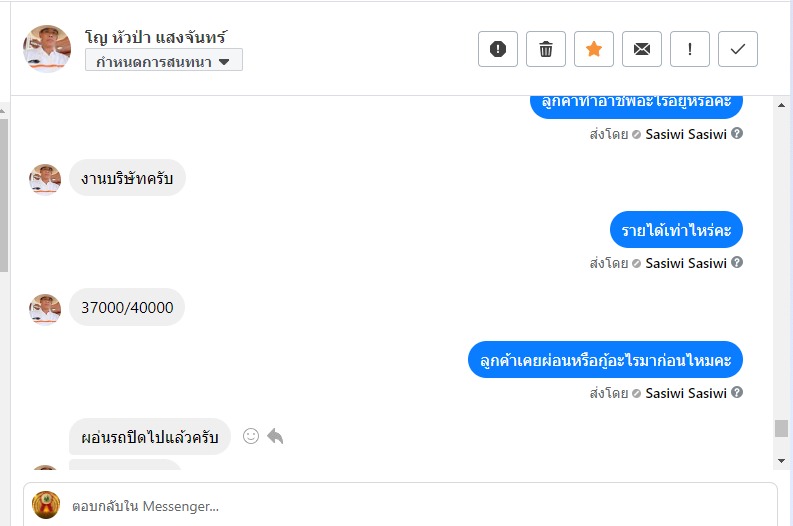The image size is (793, 526).
Task: Select the 37000/40000 message bubble
Action: [x=127, y=308]
